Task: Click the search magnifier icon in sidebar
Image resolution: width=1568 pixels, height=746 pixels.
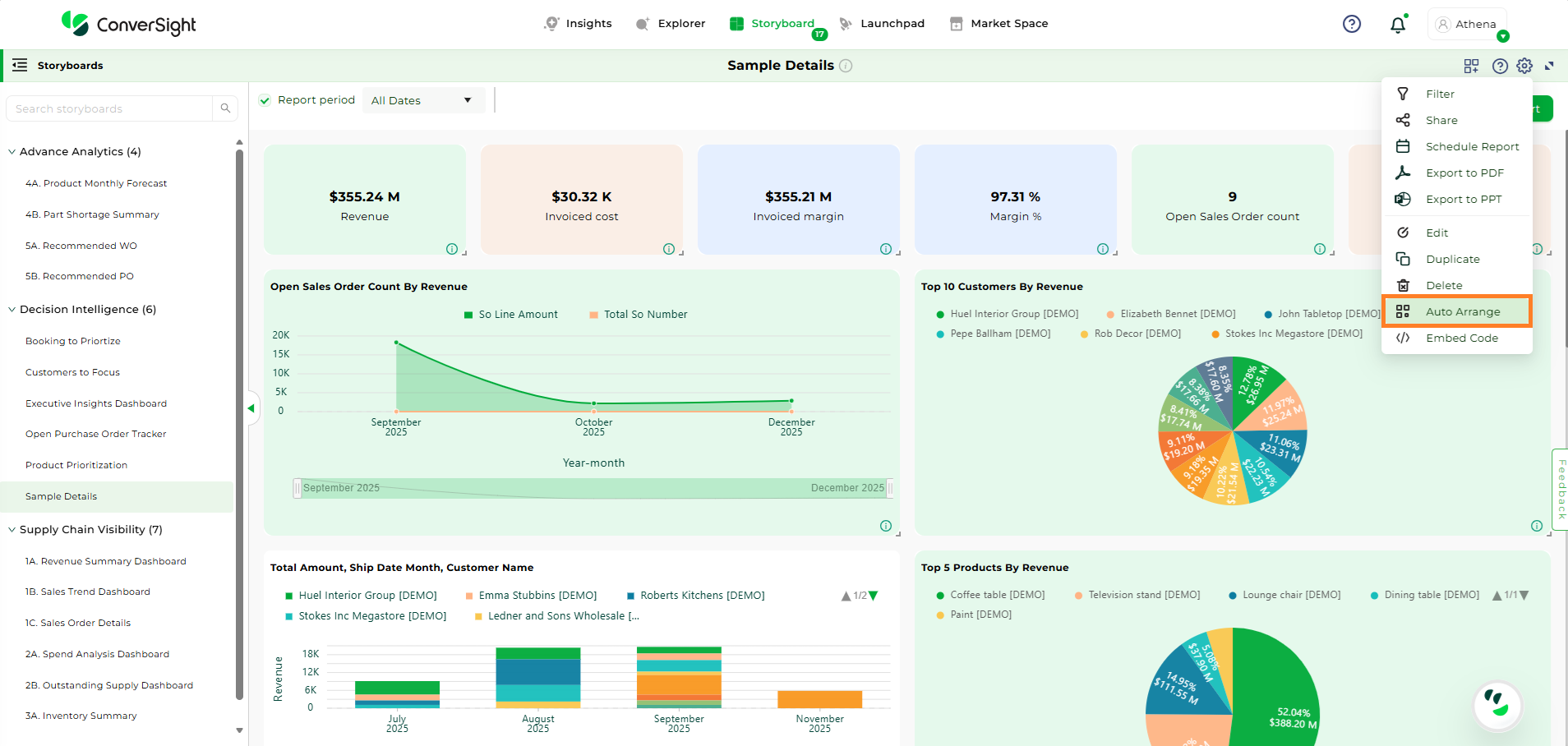Action: coord(225,108)
